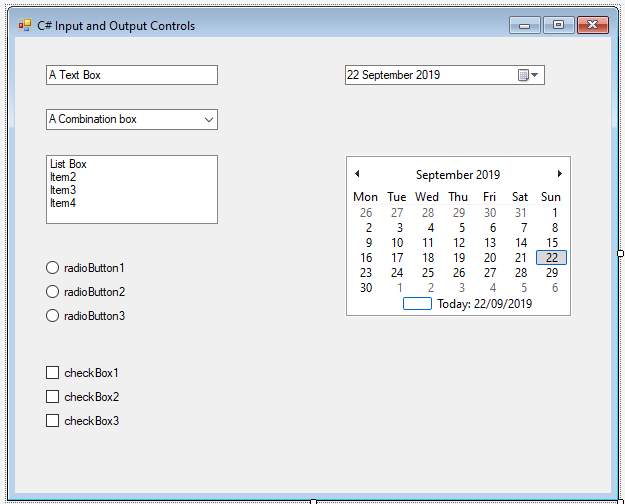625x504 pixels.
Task: Maximize the form window
Action: (558, 25)
